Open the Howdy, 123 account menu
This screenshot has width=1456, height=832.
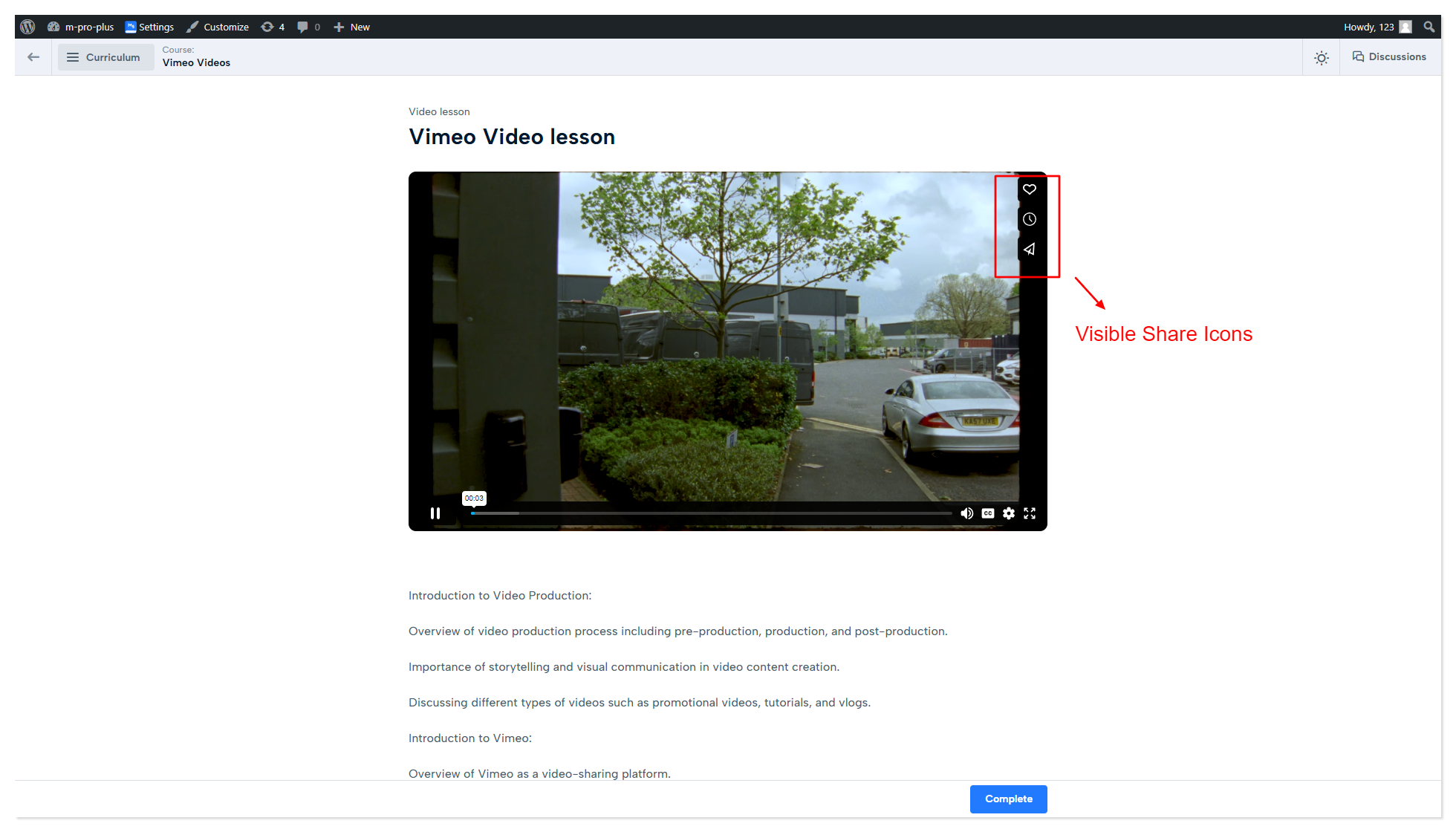pos(1377,27)
